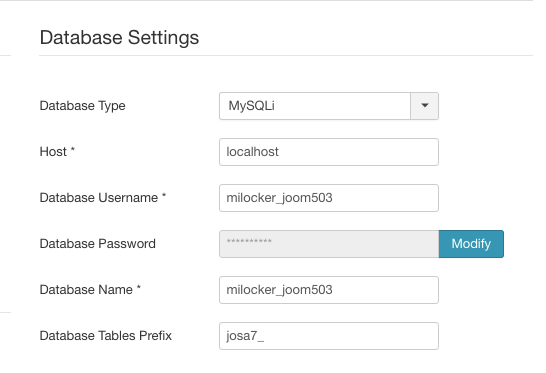This screenshot has height=373, width=546.
Task: Click the Database Password label
Action: (98, 243)
